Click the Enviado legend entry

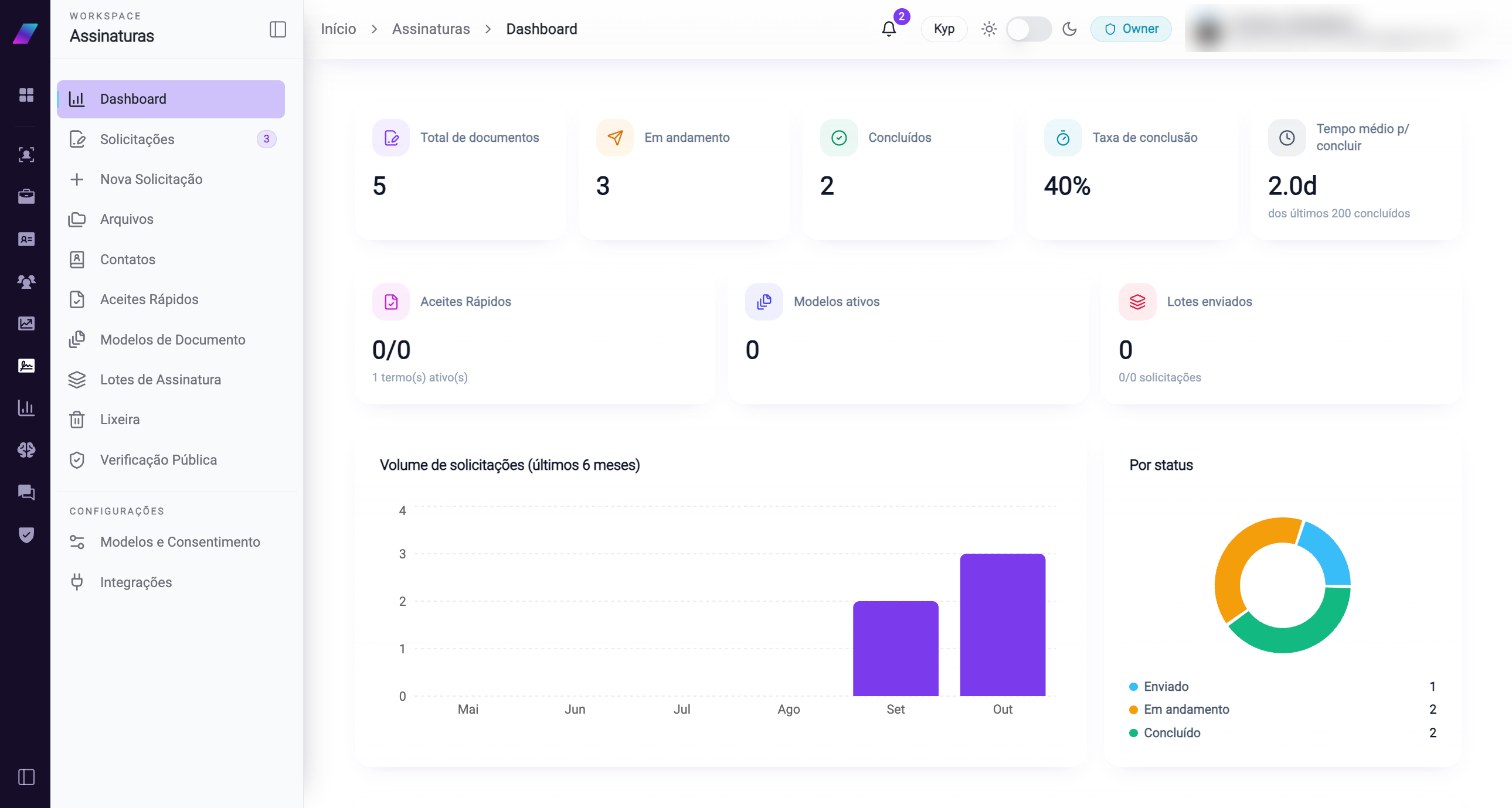point(1282,687)
